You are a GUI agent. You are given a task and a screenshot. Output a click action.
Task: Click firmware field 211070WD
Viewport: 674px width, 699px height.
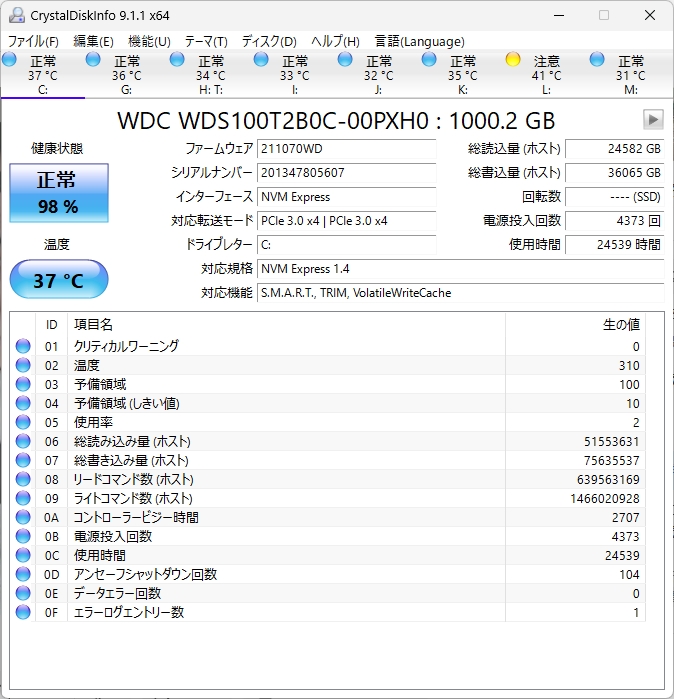tap(346, 149)
